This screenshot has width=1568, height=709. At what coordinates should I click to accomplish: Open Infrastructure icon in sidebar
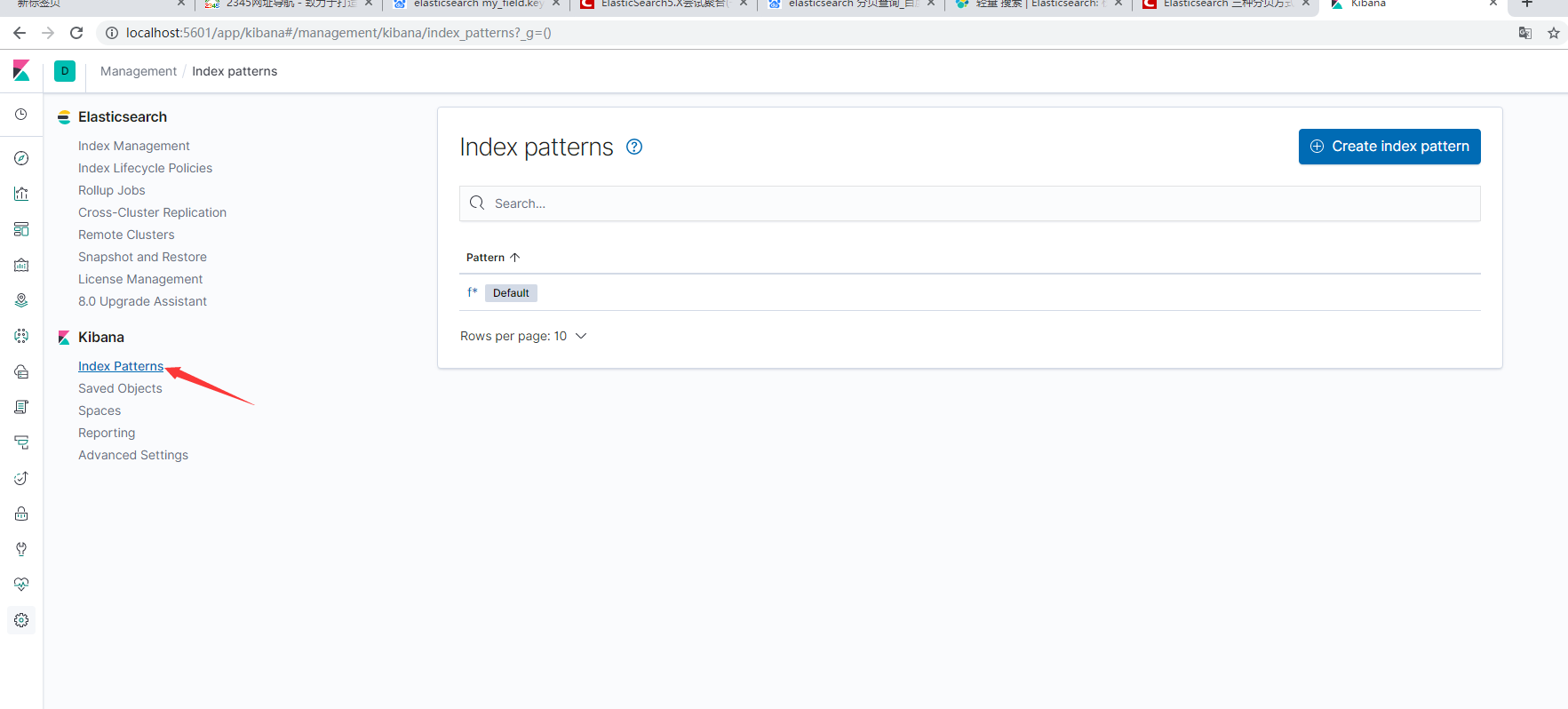point(21,371)
